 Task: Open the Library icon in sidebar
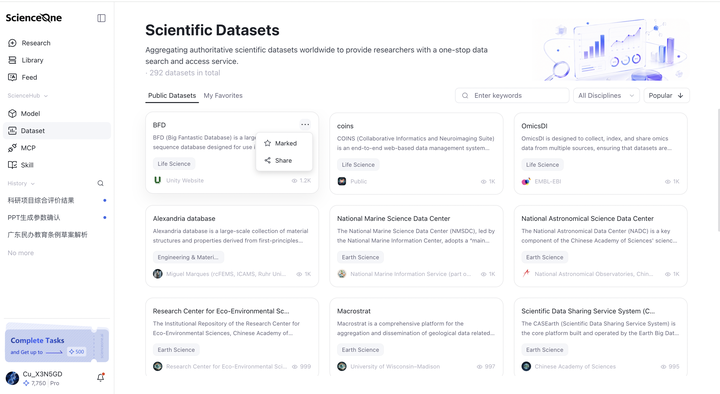pyautogui.click(x=12, y=60)
